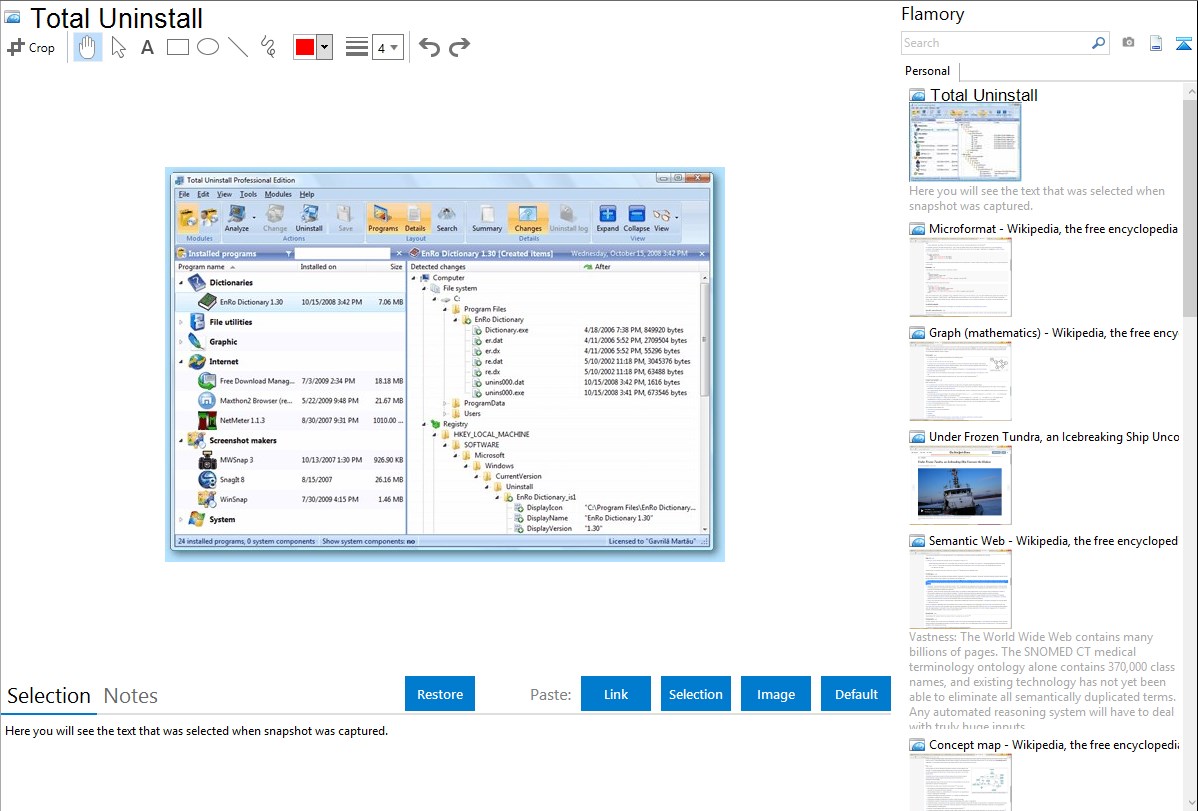Click the magnifier search icon
This screenshot has height=811, width=1198.
click(1098, 43)
